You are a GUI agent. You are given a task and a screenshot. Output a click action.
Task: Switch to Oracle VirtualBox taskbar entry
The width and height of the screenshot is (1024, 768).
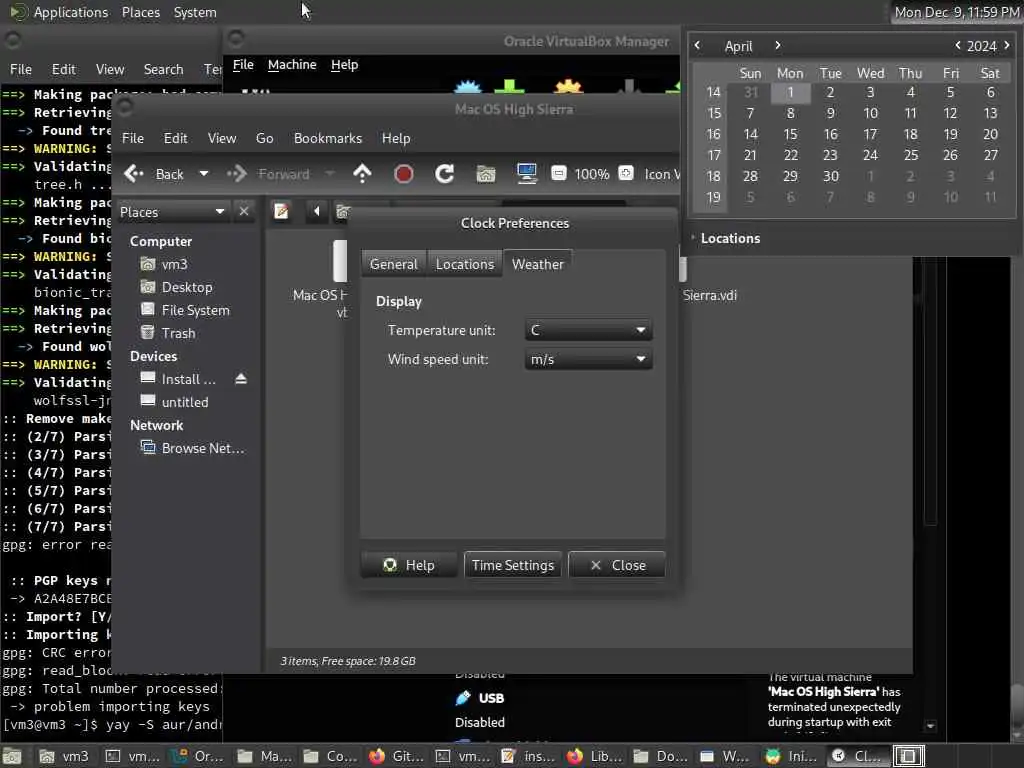coord(197,756)
